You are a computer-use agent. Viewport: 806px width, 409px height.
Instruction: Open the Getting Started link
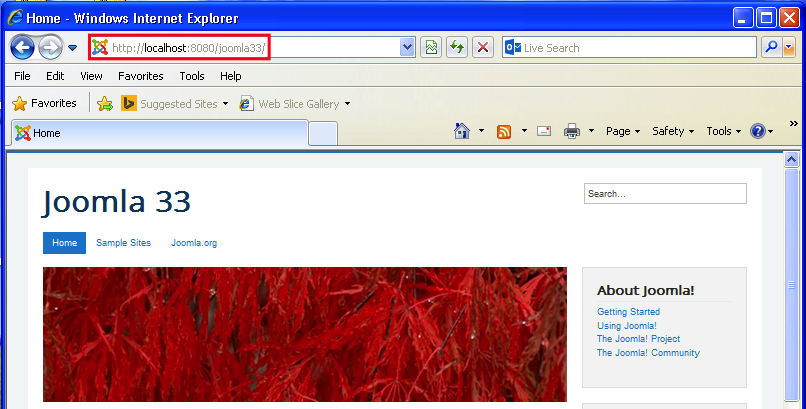(628, 312)
